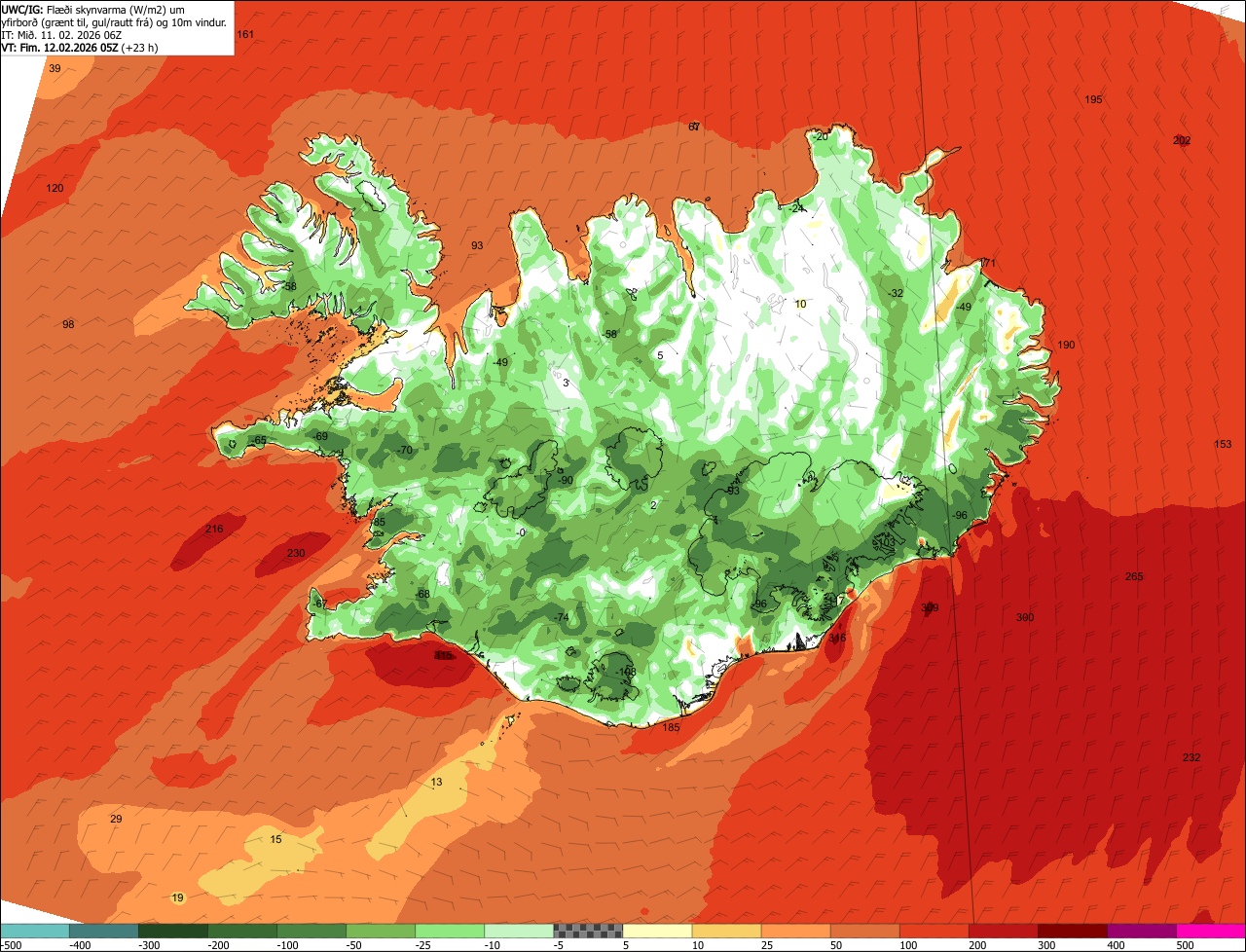Click the '415' value off the southwest coast
1246x952 pixels.
coord(443,657)
